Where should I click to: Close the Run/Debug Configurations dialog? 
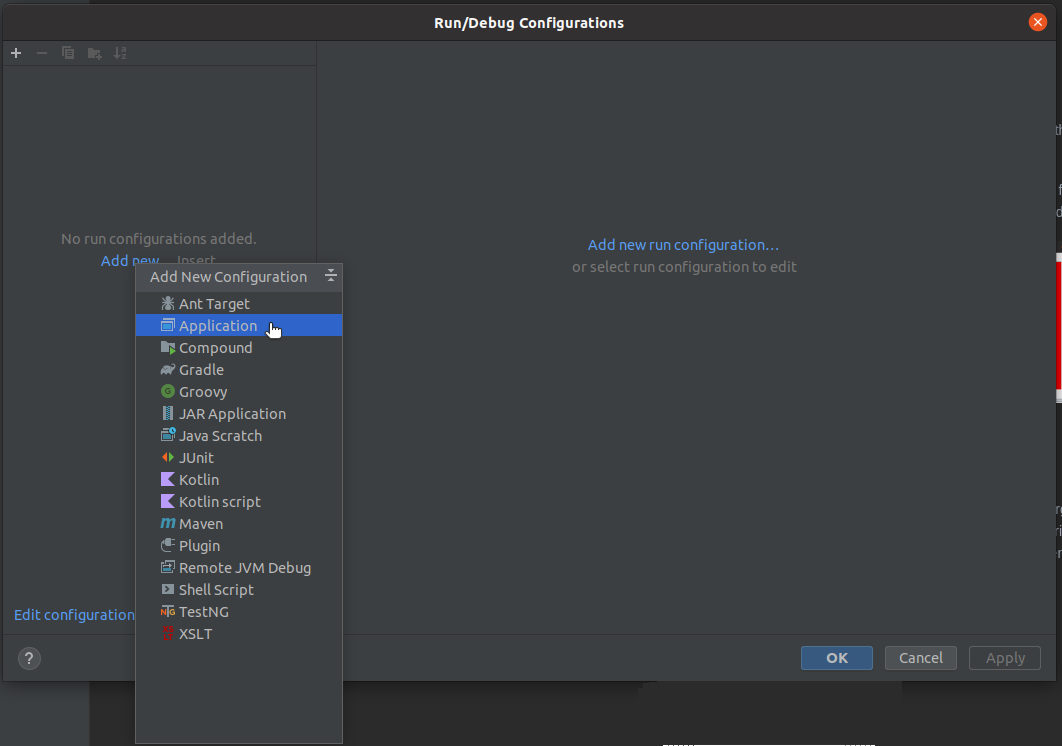tap(1037, 22)
